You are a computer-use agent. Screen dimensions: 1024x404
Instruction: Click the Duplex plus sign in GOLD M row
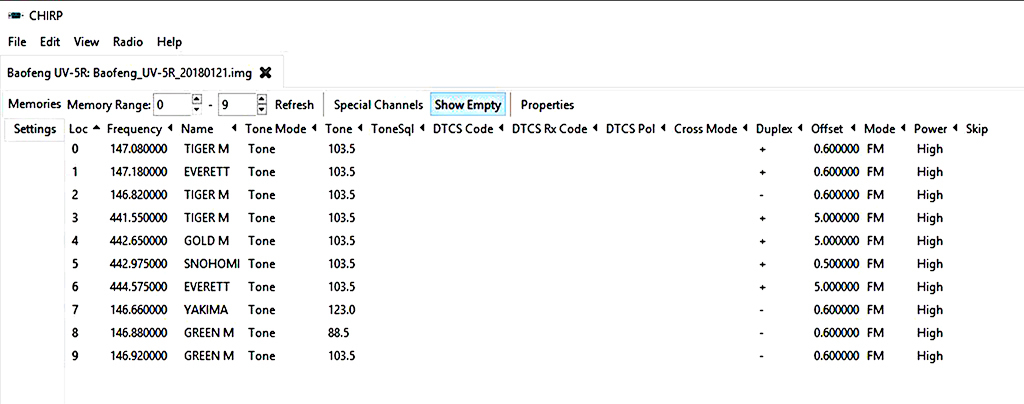[x=762, y=241]
